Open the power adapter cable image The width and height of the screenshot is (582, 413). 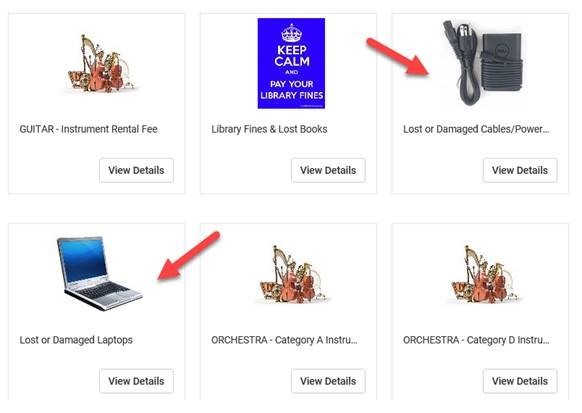(484, 63)
